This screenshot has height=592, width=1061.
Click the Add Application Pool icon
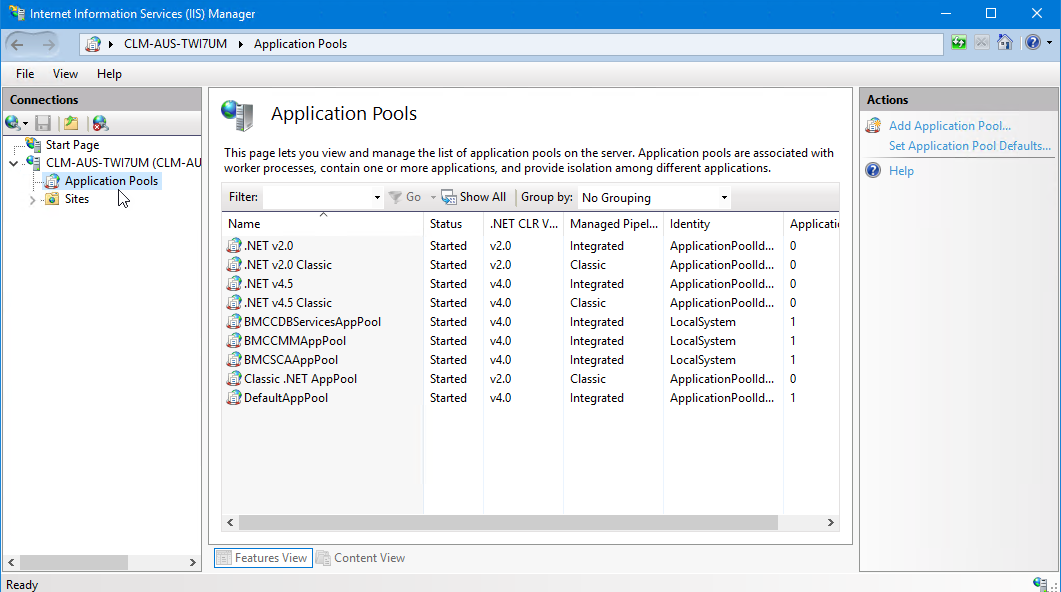coord(874,125)
